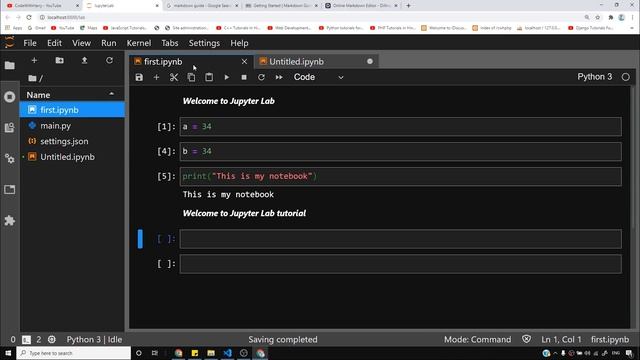Click Welcome to Jupyter Lab tutorial markdown
Viewport: 640px width, 360px height.
pyautogui.click(x=244, y=213)
